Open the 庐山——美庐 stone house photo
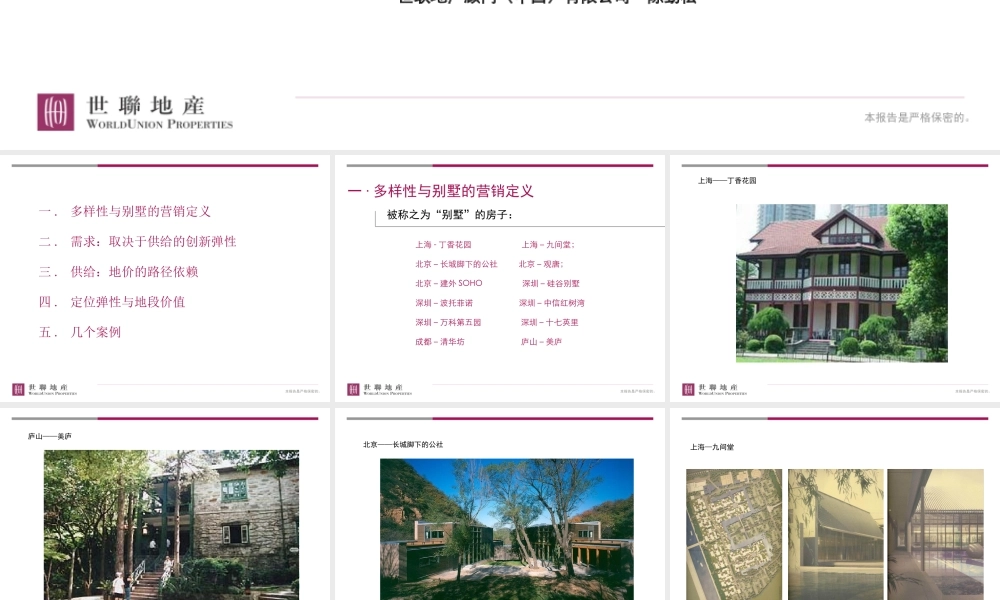The image size is (1000, 600). [x=171, y=525]
